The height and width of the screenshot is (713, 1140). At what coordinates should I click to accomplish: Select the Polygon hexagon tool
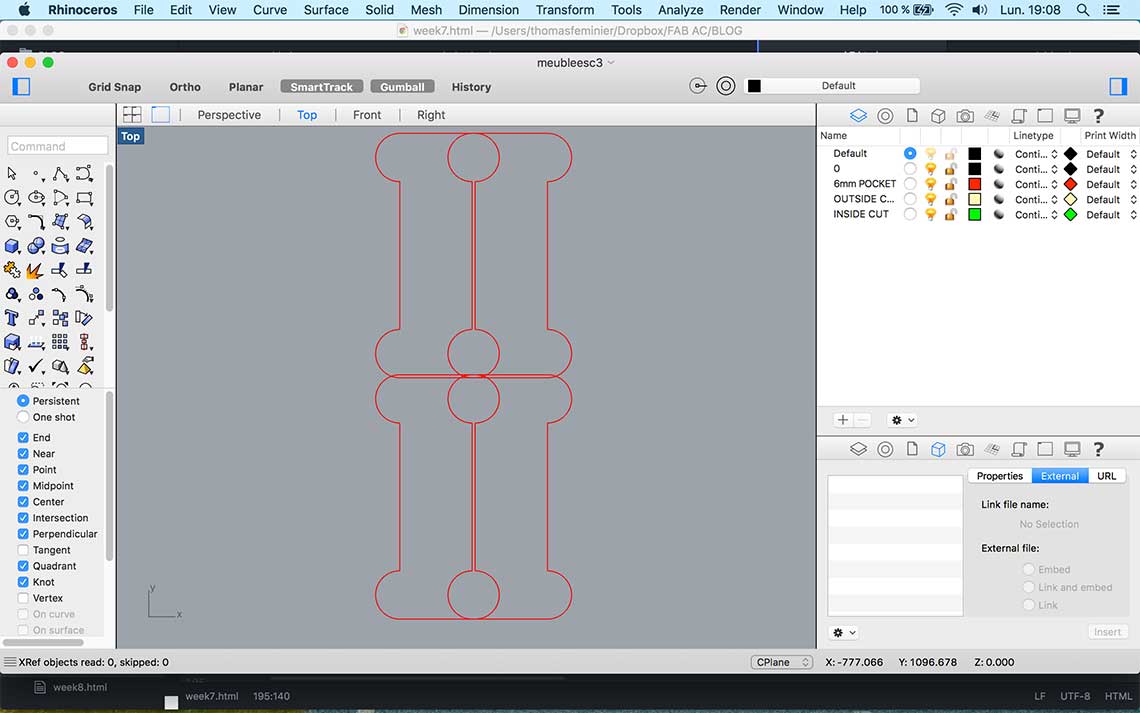click(12, 222)
